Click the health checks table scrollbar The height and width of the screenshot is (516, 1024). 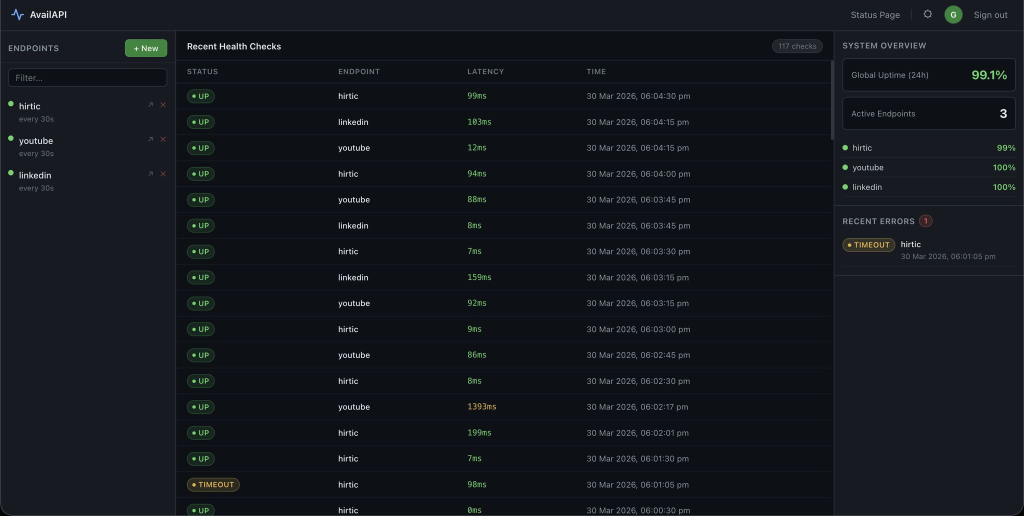(x=832, y=100)
